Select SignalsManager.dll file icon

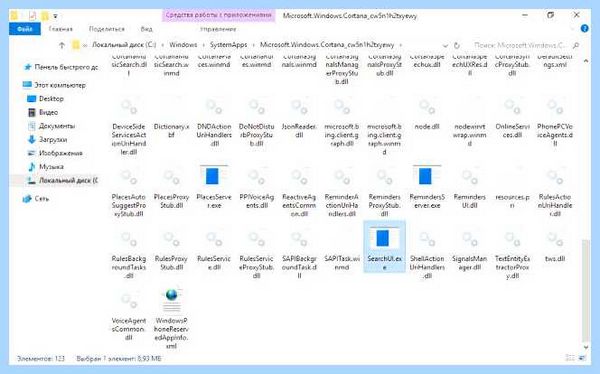[469, 238]
